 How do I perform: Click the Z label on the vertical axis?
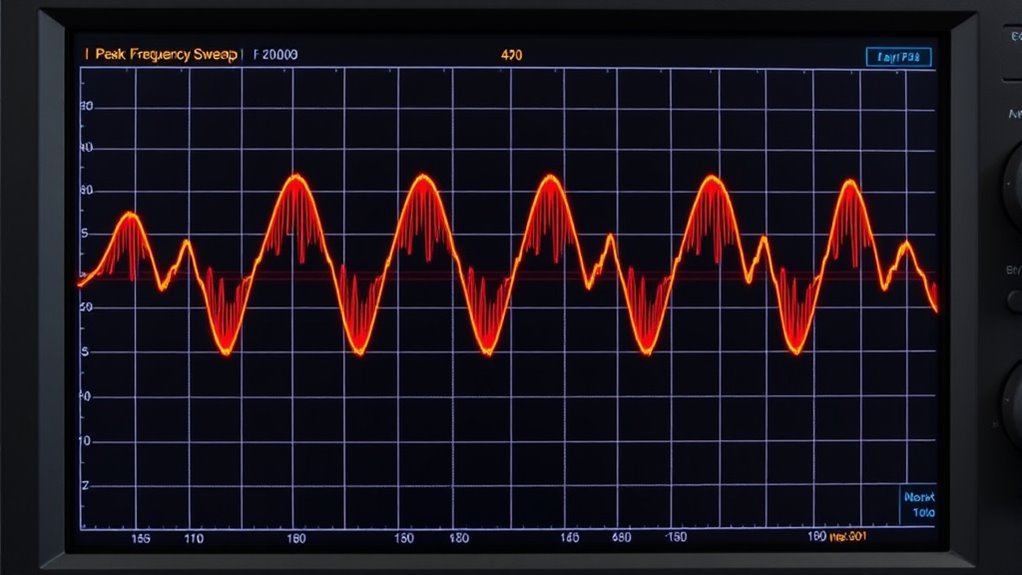pyautogui.click(x=85, y=486)
